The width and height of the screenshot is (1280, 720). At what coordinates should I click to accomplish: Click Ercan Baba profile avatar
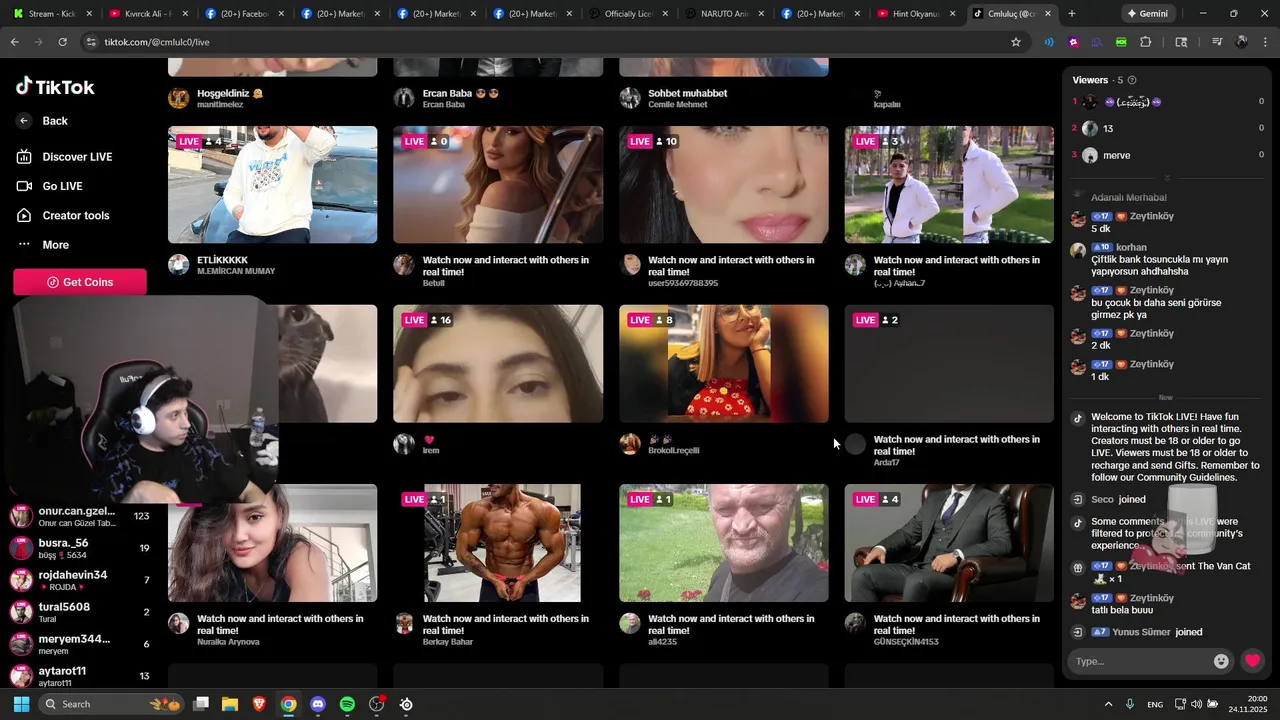404,98
